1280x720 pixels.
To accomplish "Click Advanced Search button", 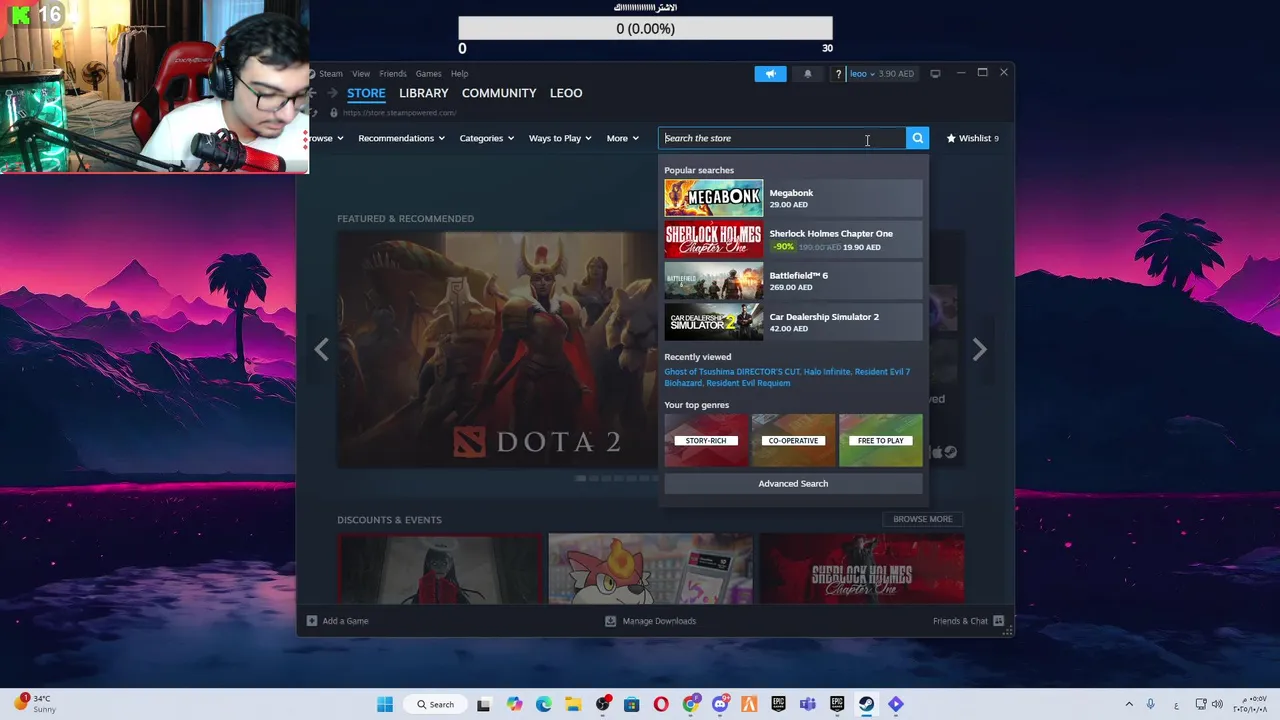I will click(793, 484).
